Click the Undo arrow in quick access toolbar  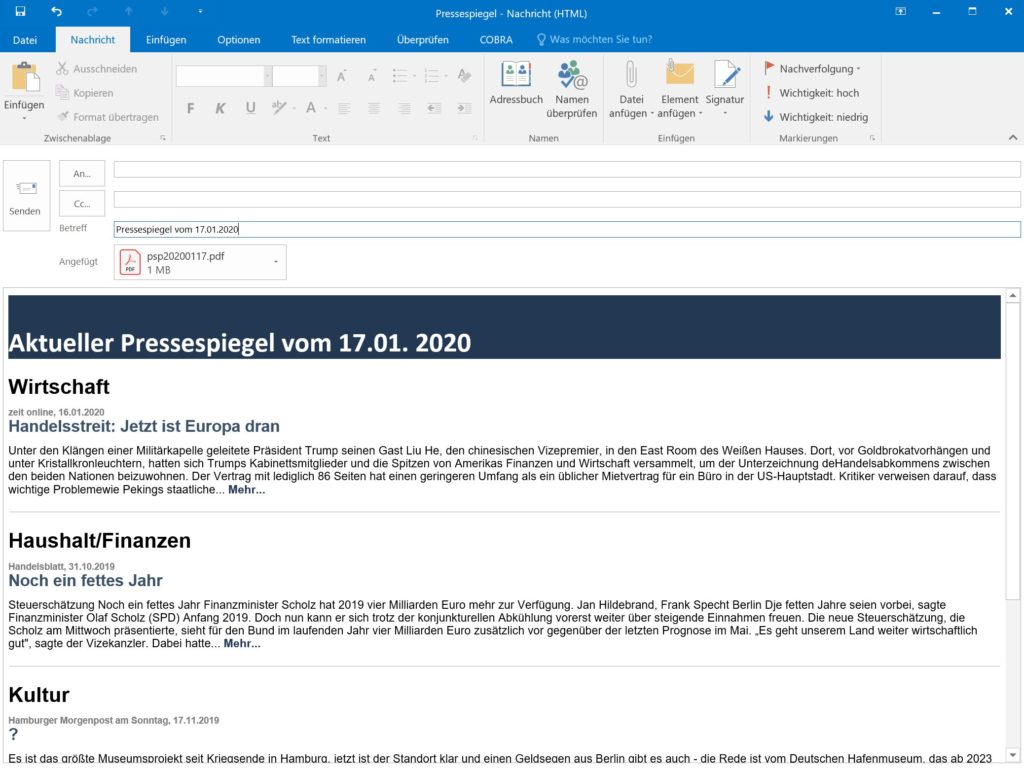[x=57, y=12]
